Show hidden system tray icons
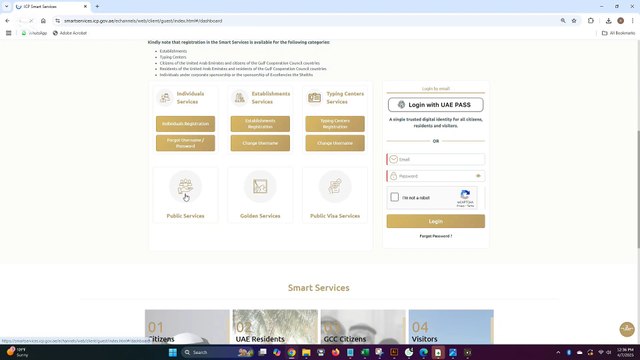 (558, 352)
